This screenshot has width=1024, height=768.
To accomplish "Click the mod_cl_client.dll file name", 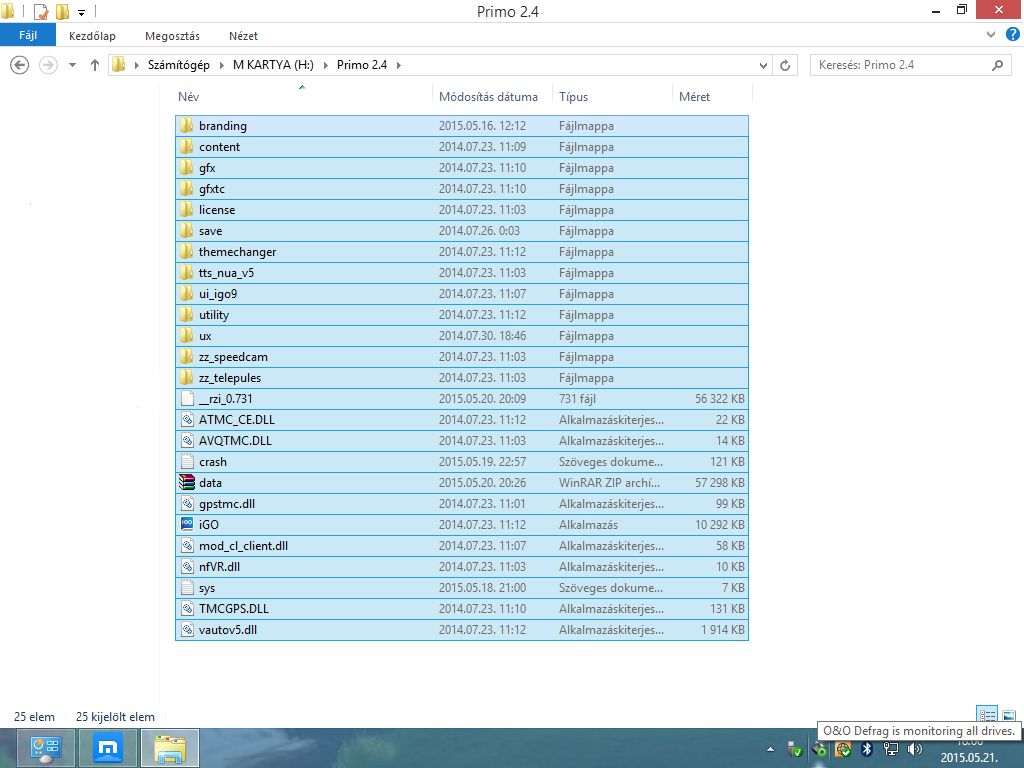I will tap(243, 545).
